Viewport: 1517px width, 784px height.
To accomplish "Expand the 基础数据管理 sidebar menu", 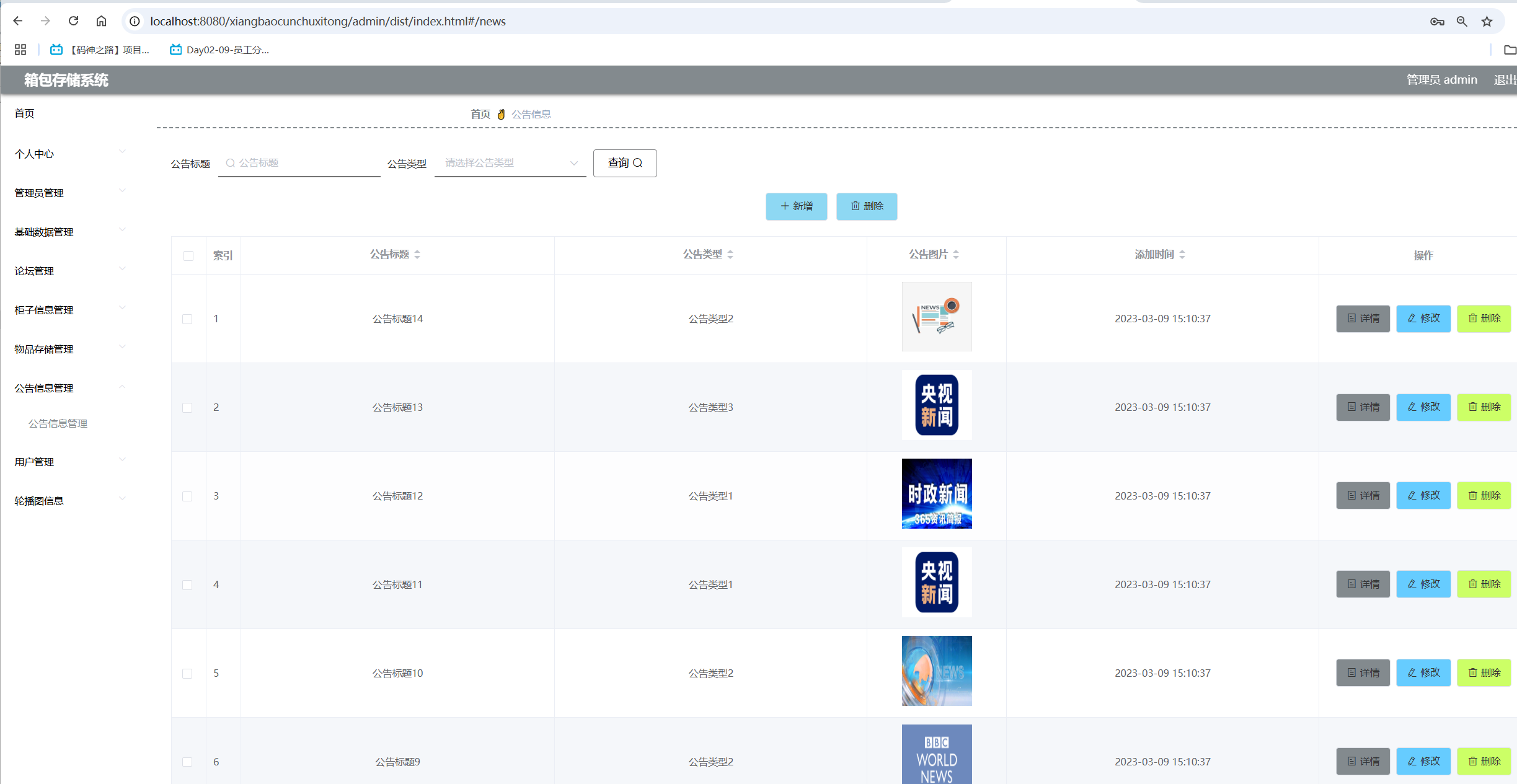I will click(69, 232).
